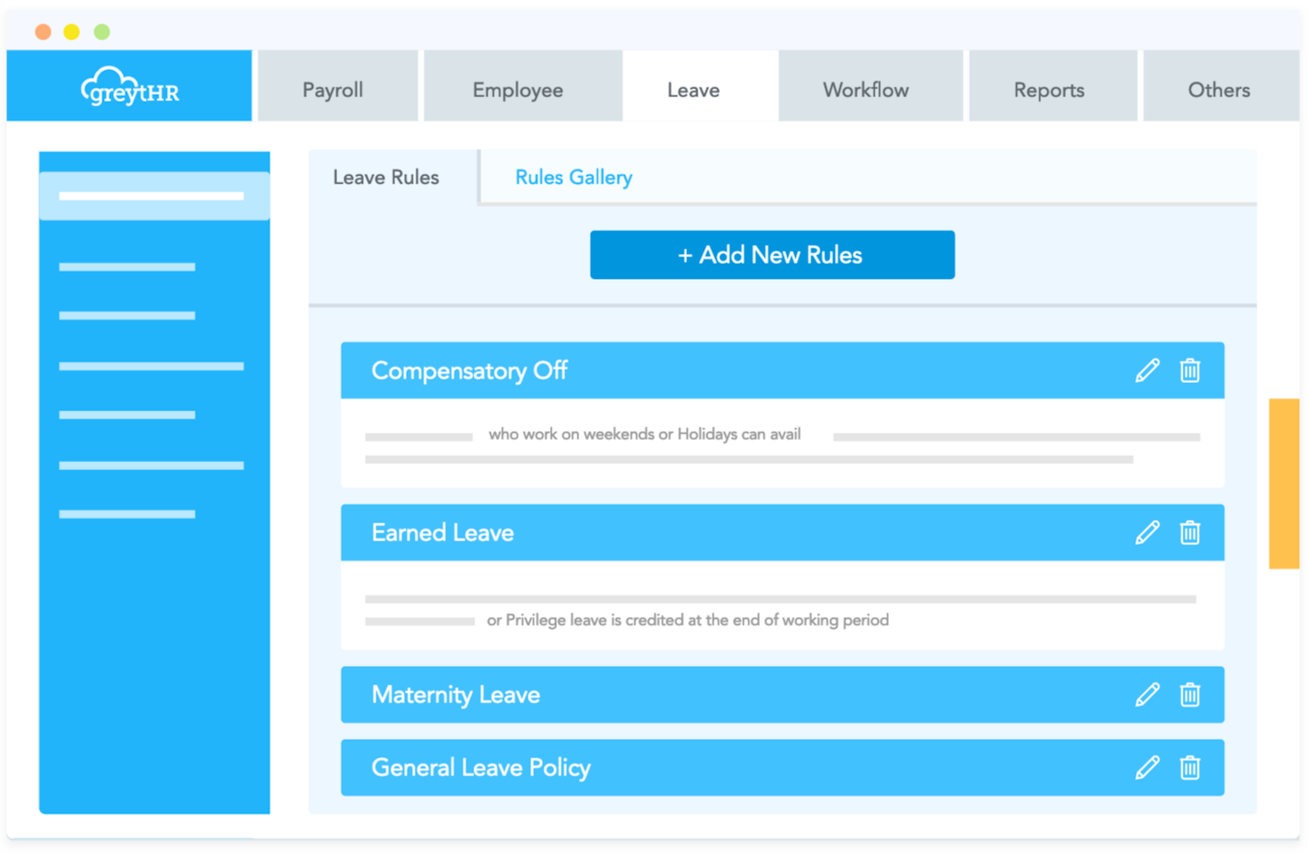
Task: Select the highlighted sidebar menu item
Action: (154, 193)
